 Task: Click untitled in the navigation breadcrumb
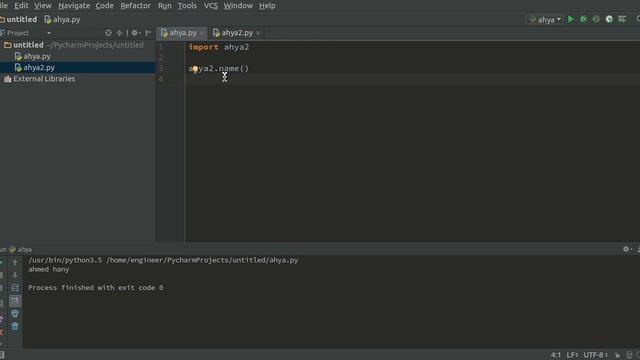point(19,19)
